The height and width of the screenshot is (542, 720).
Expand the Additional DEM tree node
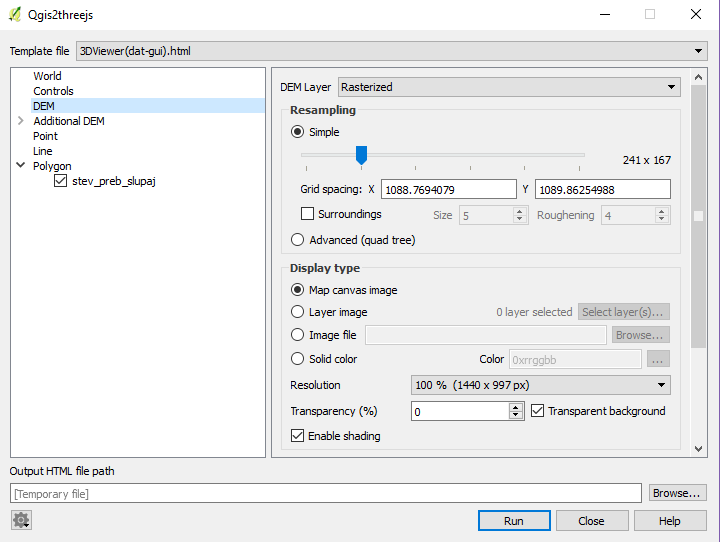21,121
